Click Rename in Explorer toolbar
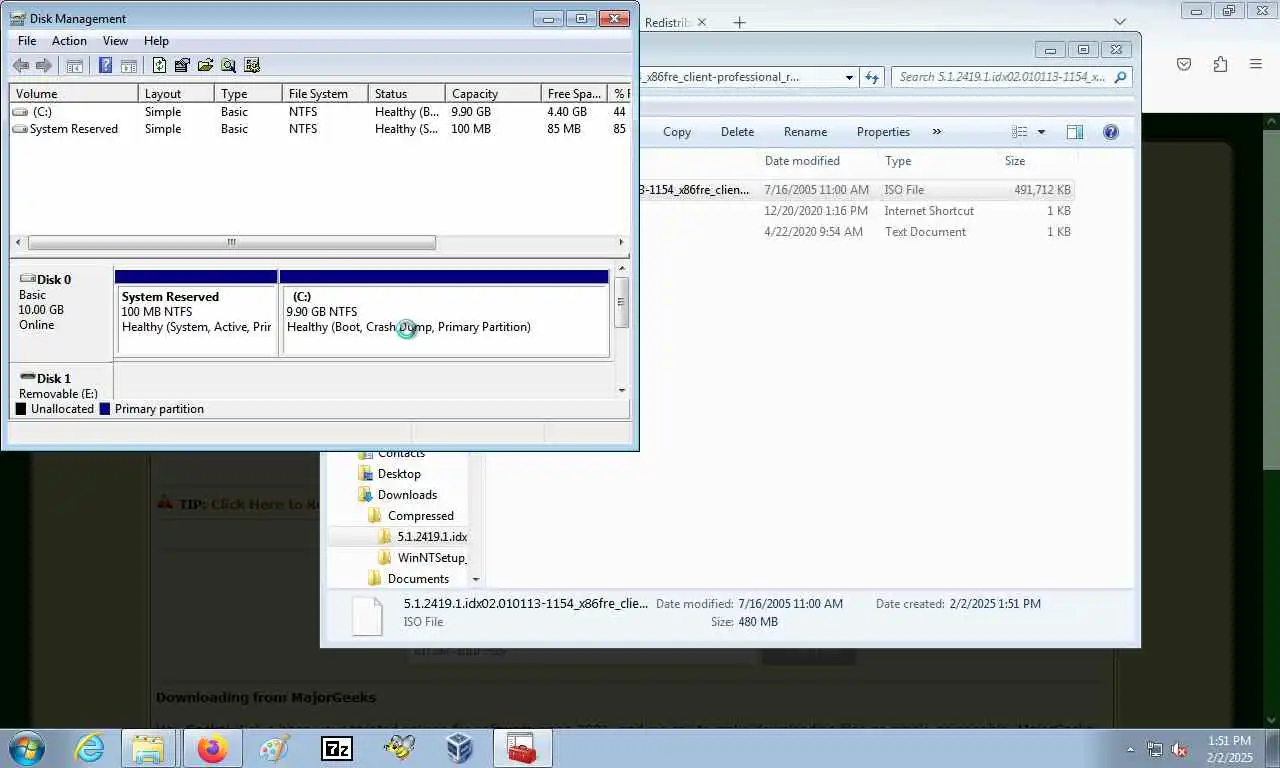 click(805, 132)
